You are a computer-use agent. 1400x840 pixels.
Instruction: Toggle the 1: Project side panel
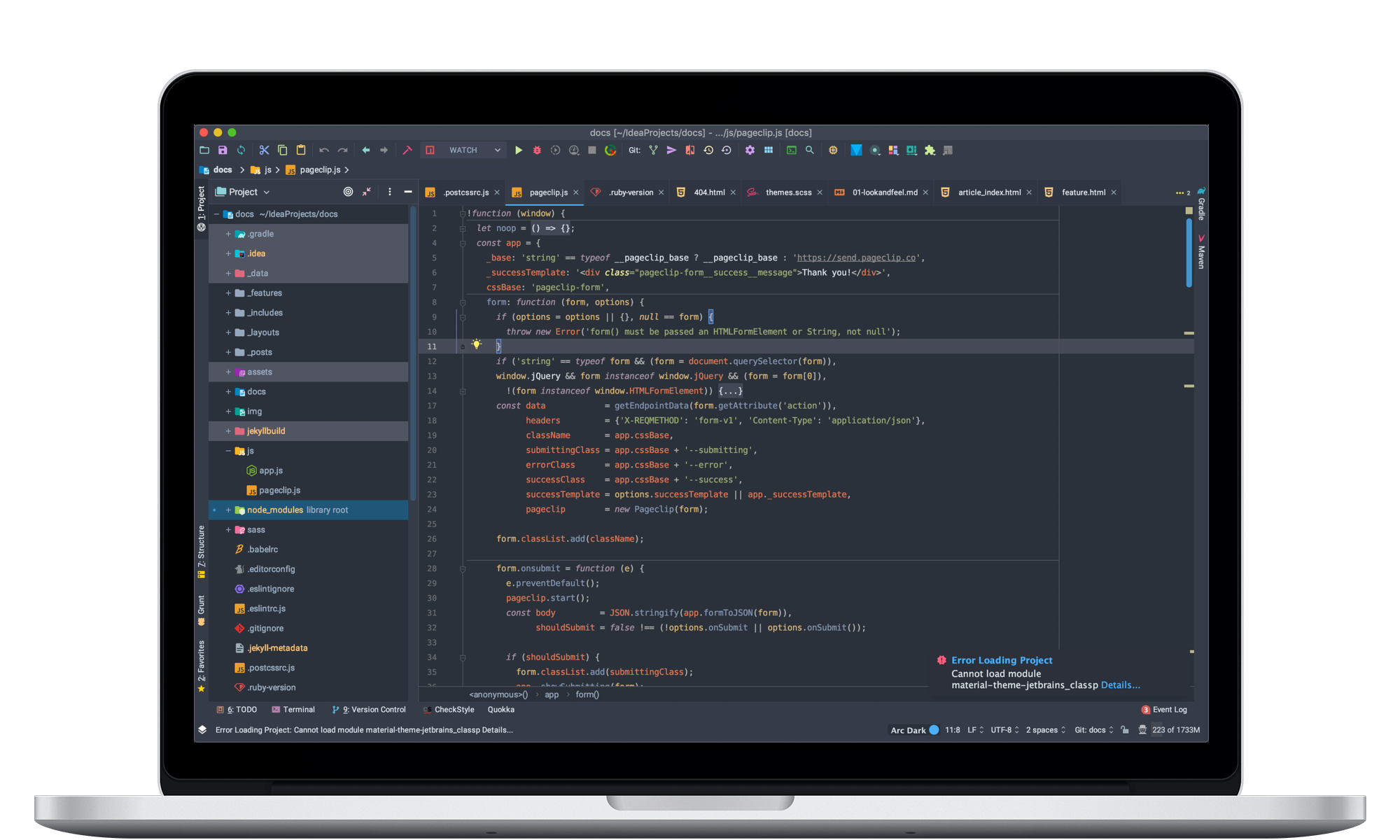202,209
